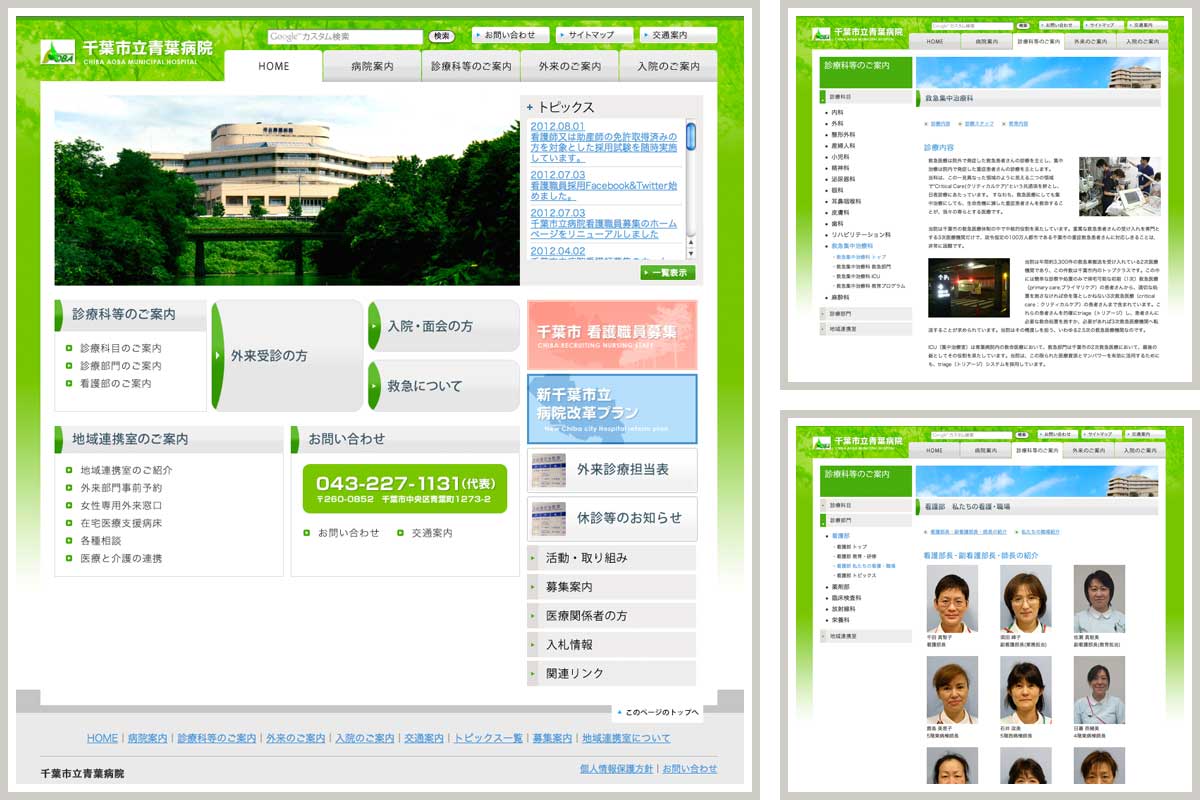Click the calendar icon on 休診等のお知らせ

548,518
